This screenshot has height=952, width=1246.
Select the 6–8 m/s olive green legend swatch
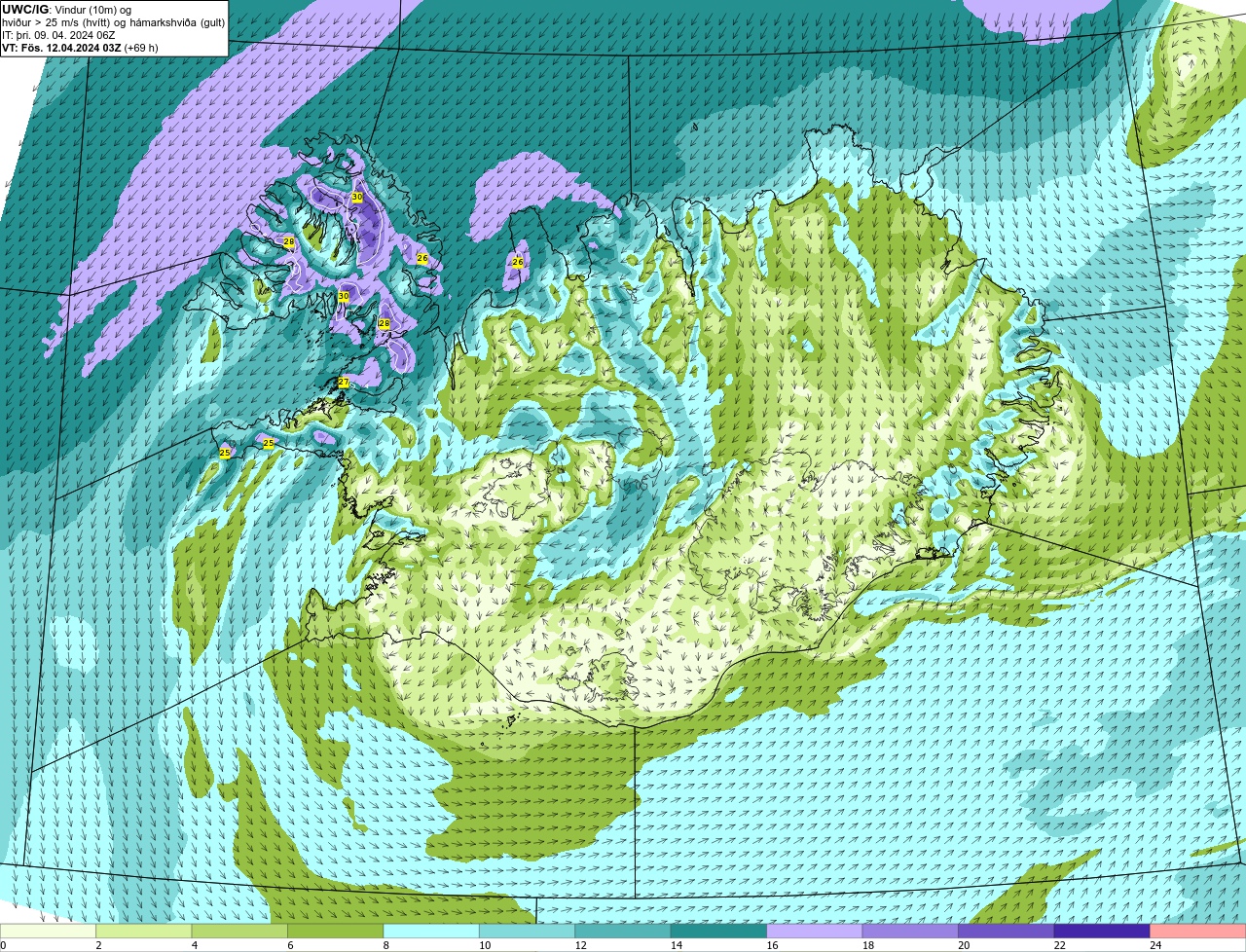point(336,931)
